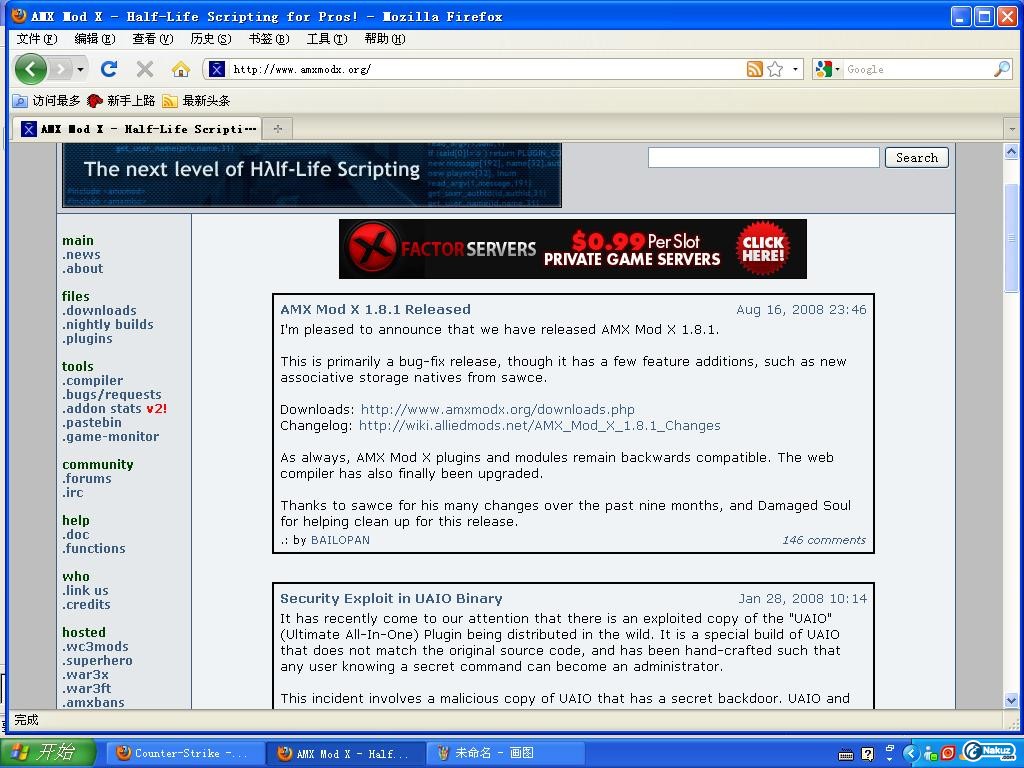This screenshot has height=768, width=1024.
Task: Open the 146 comments link
Action: 824,540
